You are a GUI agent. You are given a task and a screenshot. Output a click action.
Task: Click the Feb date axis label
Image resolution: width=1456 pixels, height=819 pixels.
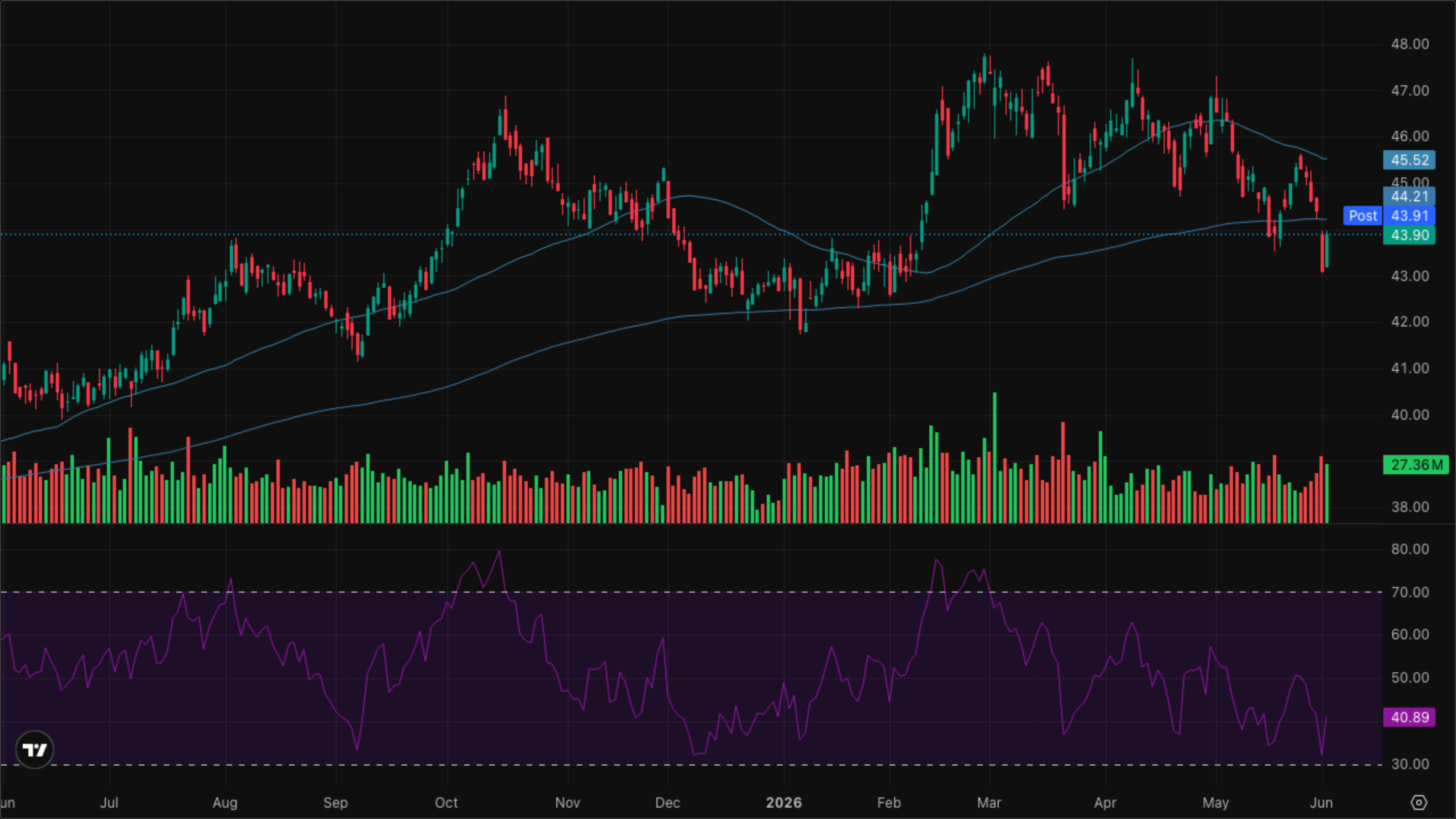(889, 803)
